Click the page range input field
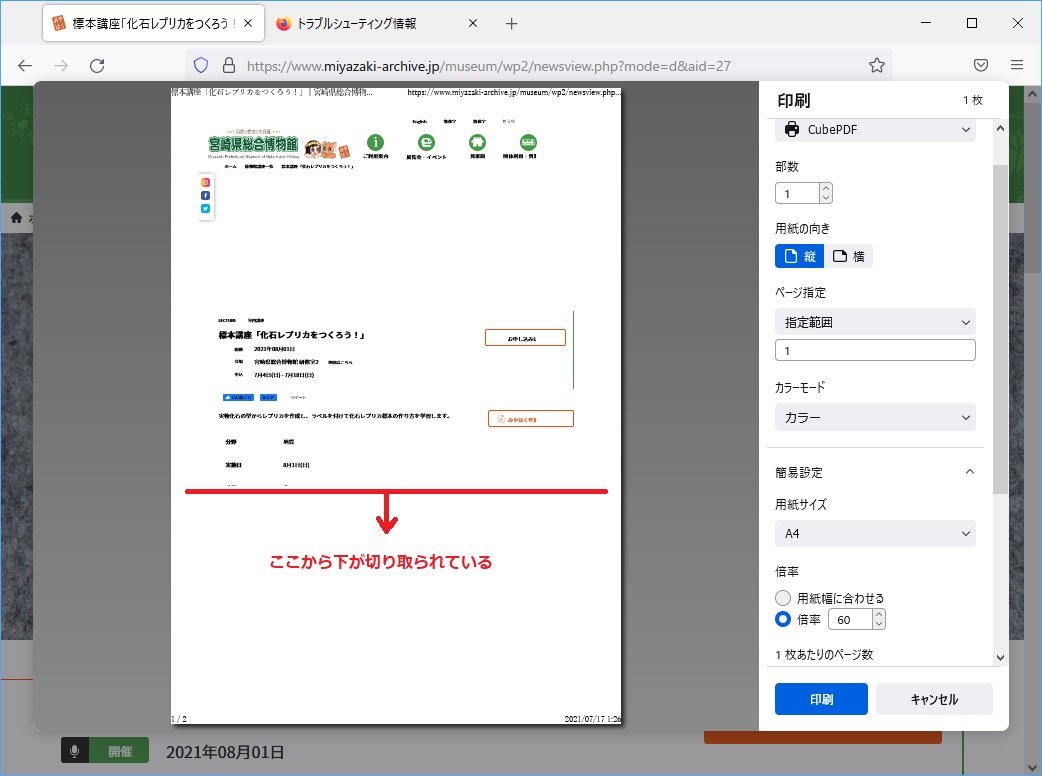The image size is (1042, 776). [x=875, y=351]
